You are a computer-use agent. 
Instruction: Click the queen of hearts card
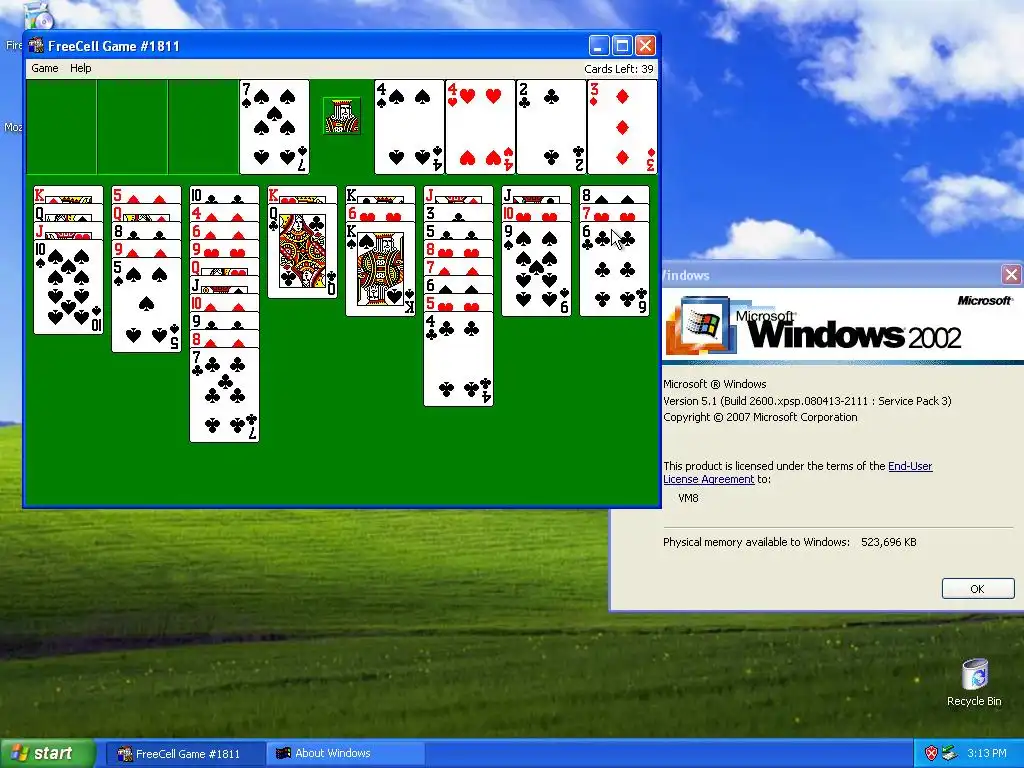(224, 266)
